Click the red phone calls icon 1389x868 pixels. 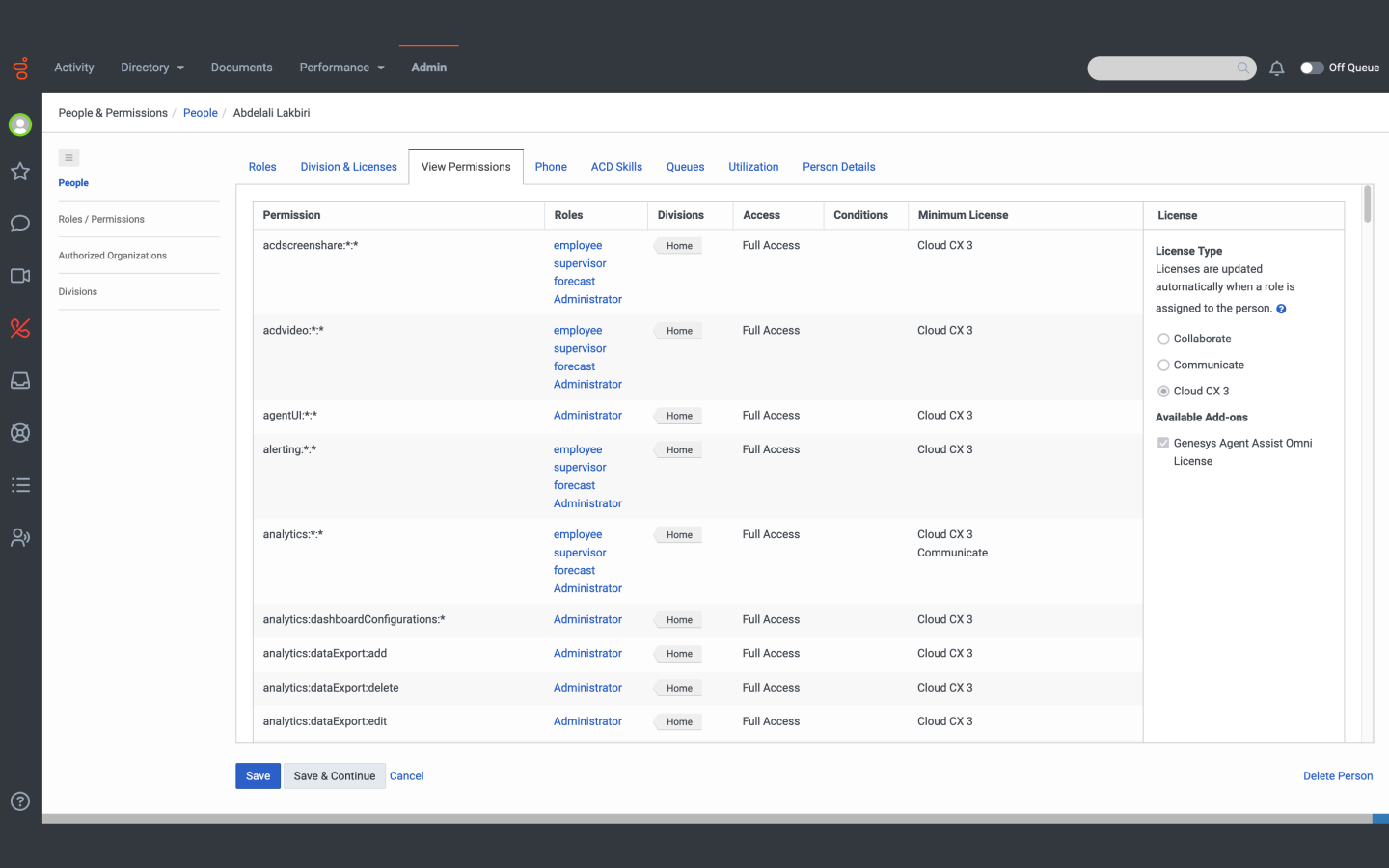20,328
